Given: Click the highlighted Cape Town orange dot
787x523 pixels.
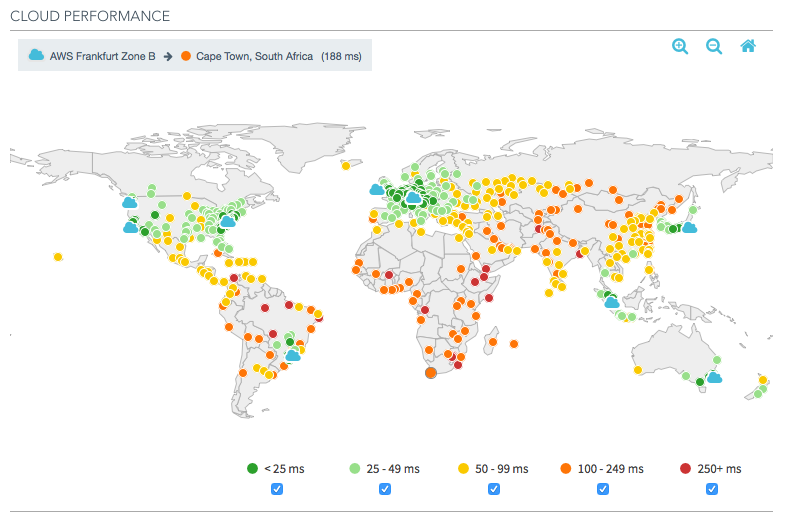Looking at the screenshot, I should 431,372.
